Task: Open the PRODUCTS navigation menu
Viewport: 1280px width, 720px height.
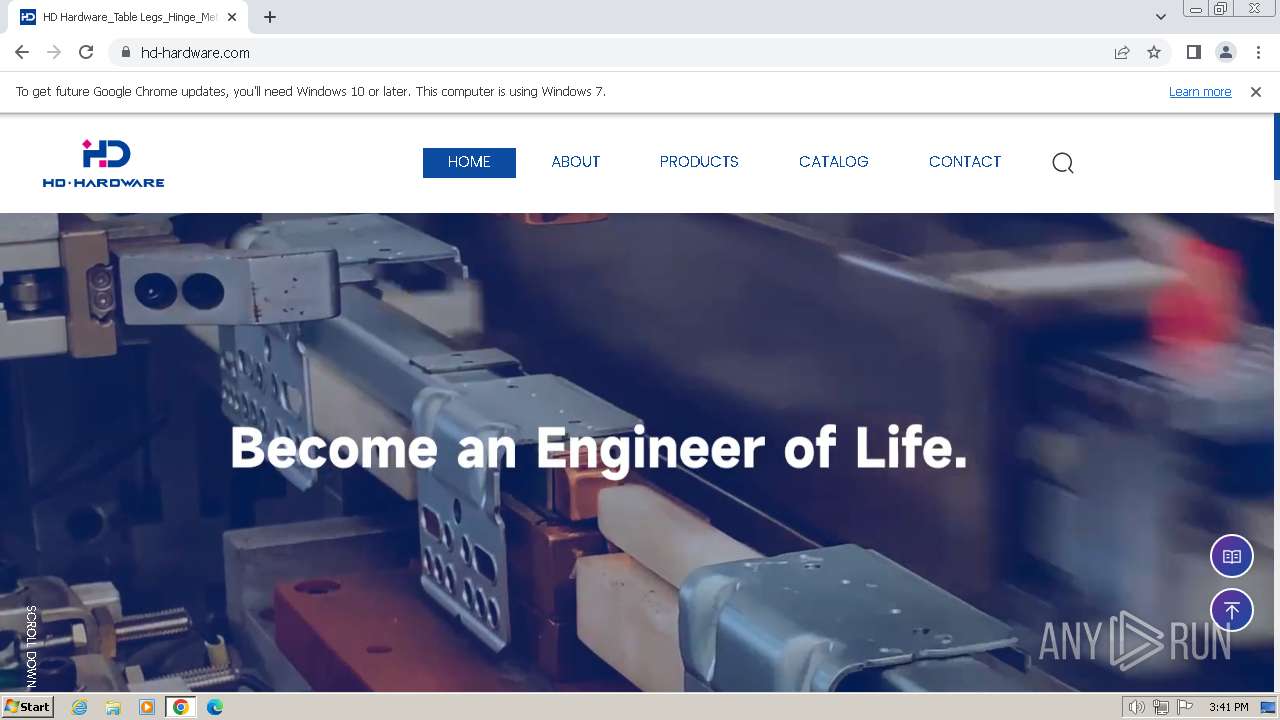Action: (x=699, y=162)
